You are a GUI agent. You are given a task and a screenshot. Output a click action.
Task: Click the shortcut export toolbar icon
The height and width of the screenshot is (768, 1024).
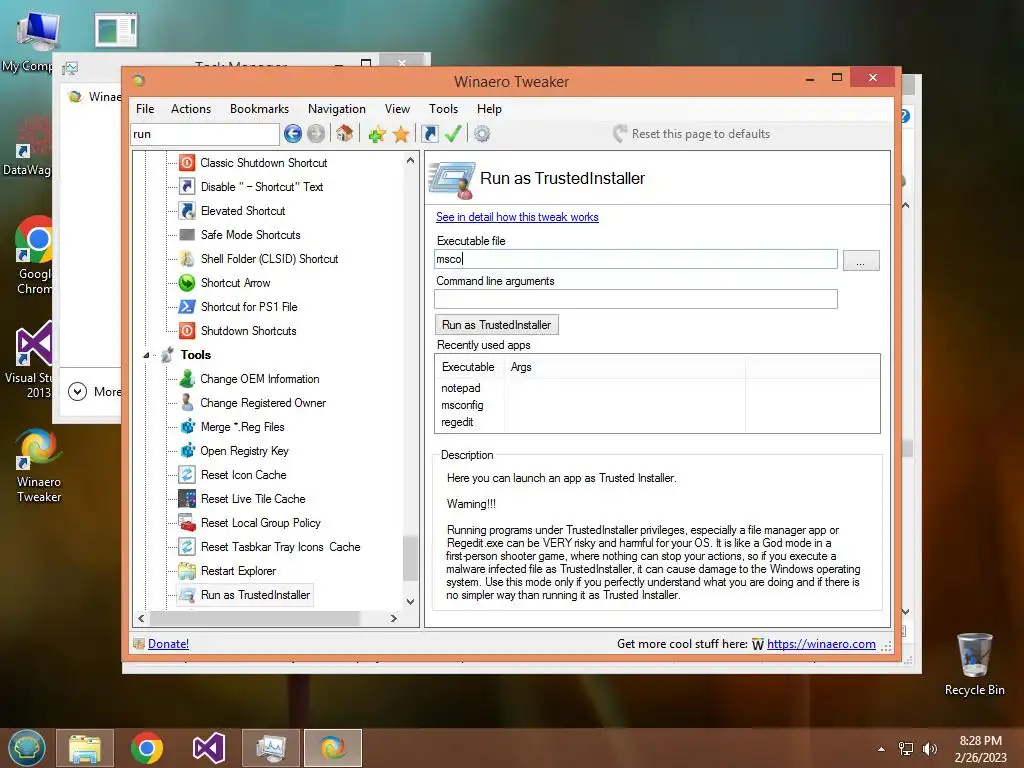[430, 134]
